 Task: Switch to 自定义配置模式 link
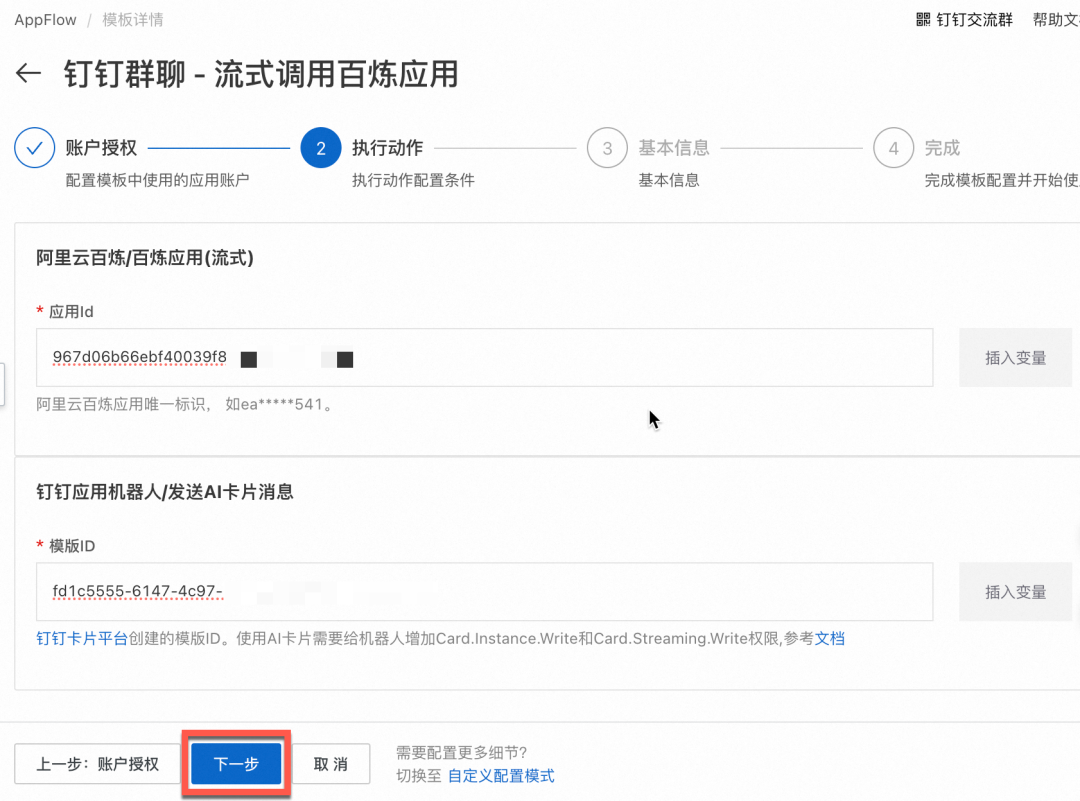pos(500,775)
